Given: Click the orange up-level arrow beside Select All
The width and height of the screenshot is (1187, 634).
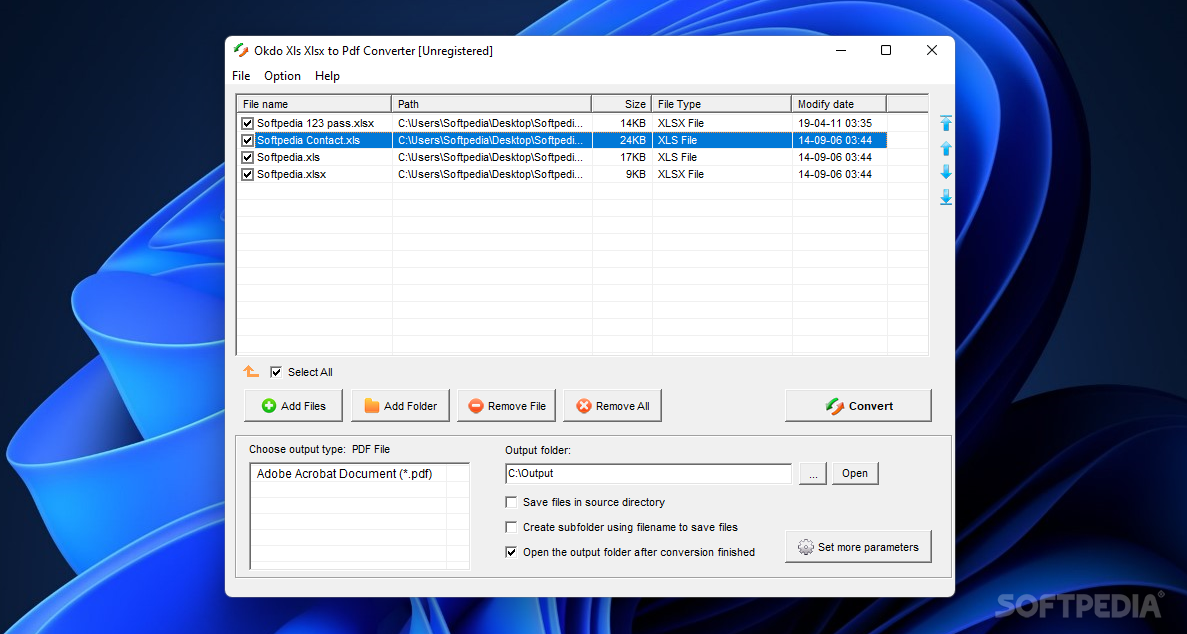Looking at the screenshot, I should click(x=251, y=371).
